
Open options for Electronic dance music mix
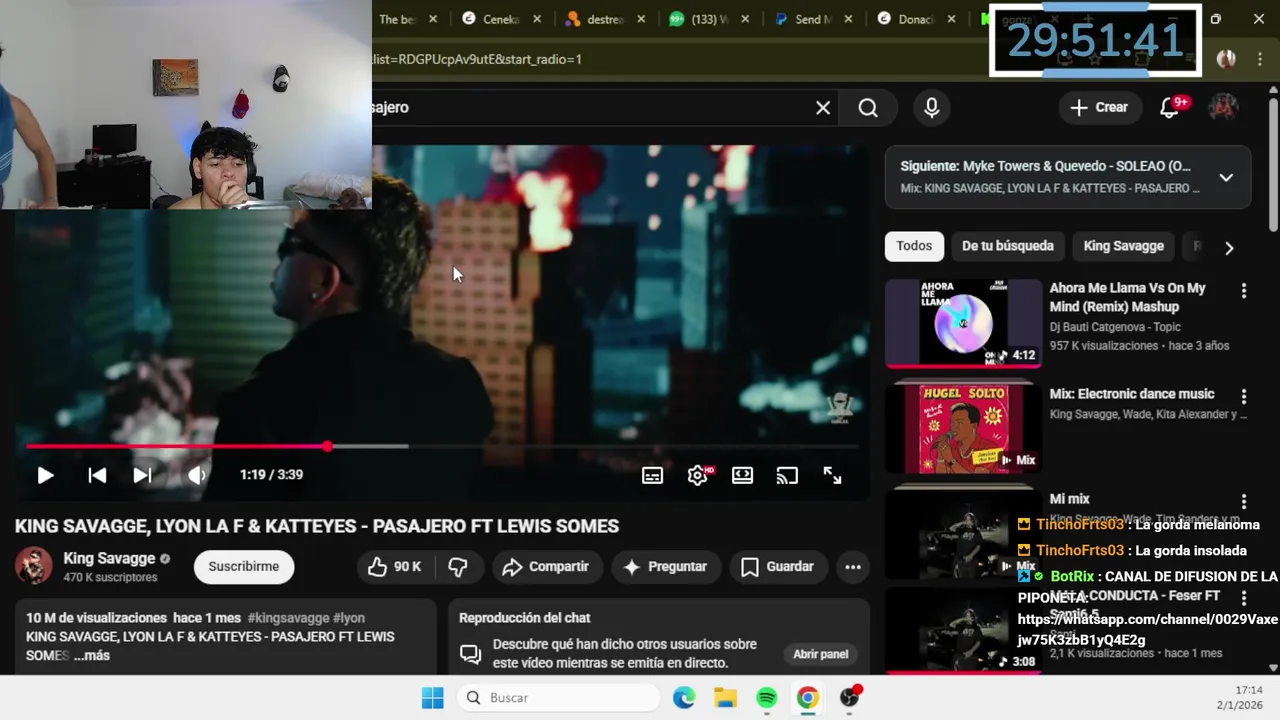coord(1244,397)
